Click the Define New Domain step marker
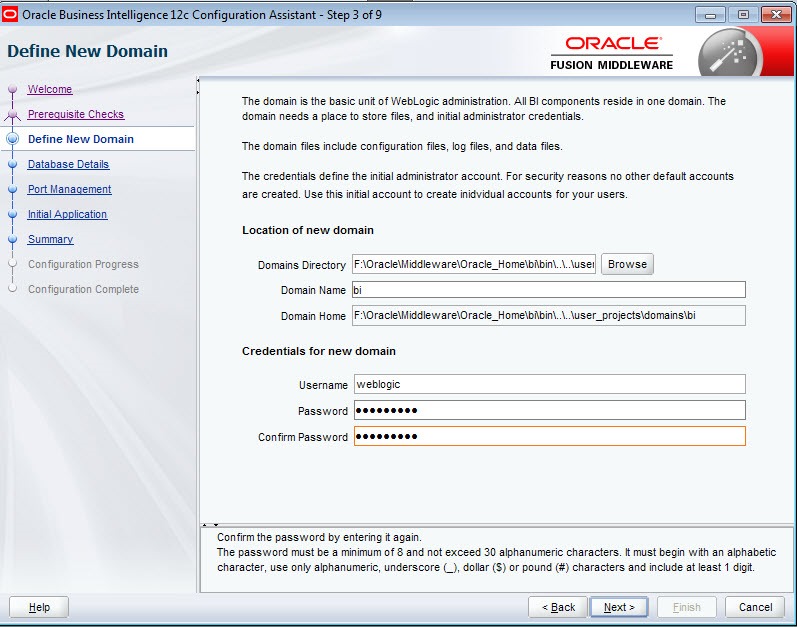Screen dimensions: 797x627 (13, 139)
